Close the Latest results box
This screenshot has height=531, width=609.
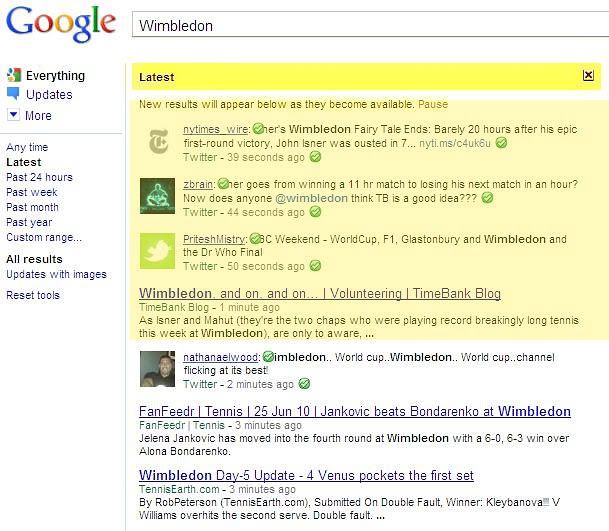[x=588, y=75]
